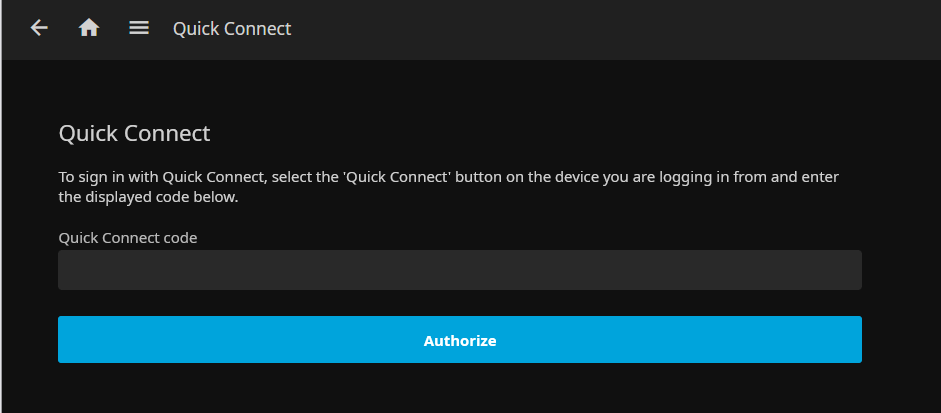Go back using the left arrow icon
Image resolution: width=941 pixels, height=413 pixels.
coord(40,28)
